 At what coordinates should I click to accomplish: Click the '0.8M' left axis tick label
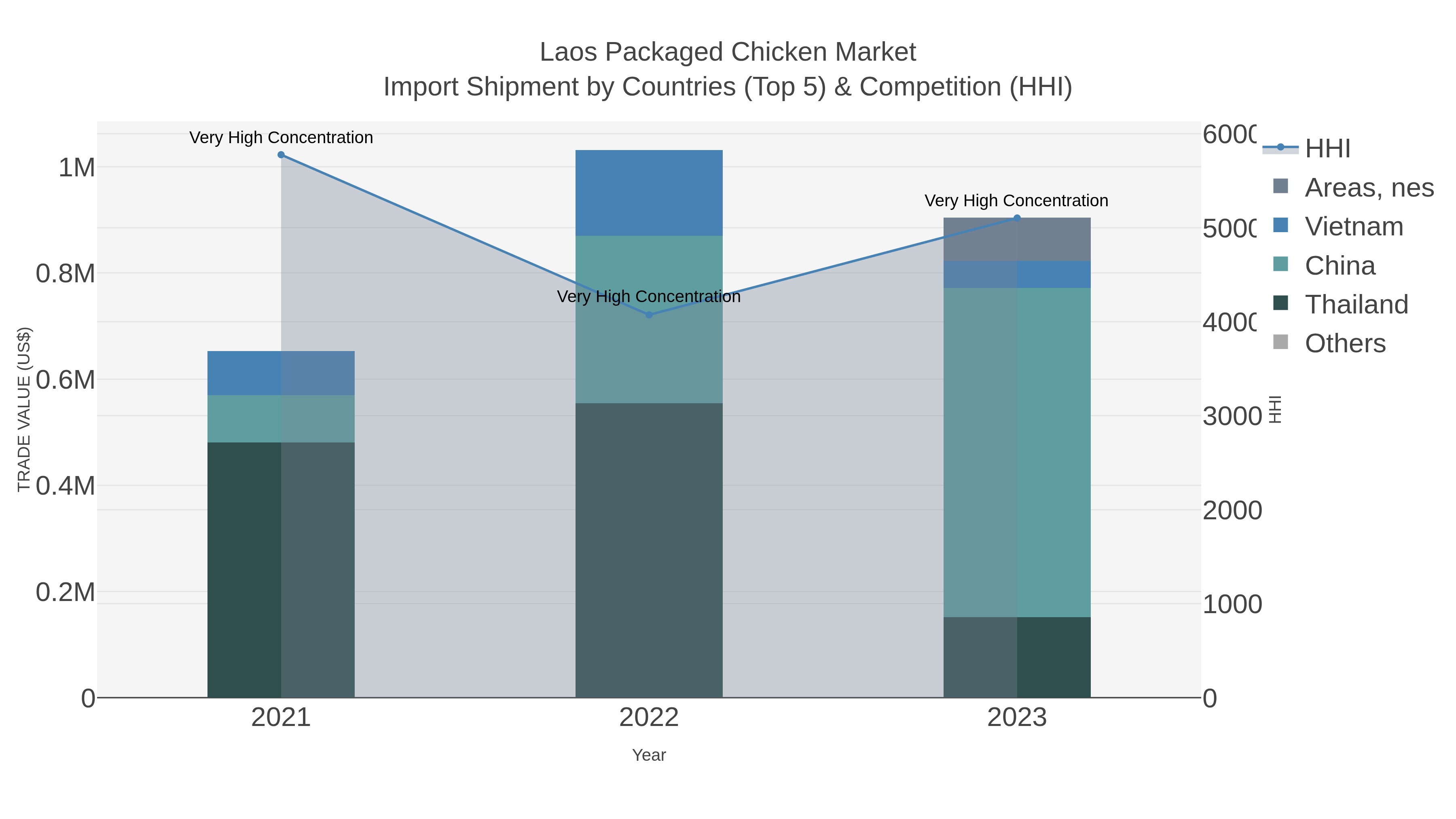pyautogui.click(x=66, y=273)
